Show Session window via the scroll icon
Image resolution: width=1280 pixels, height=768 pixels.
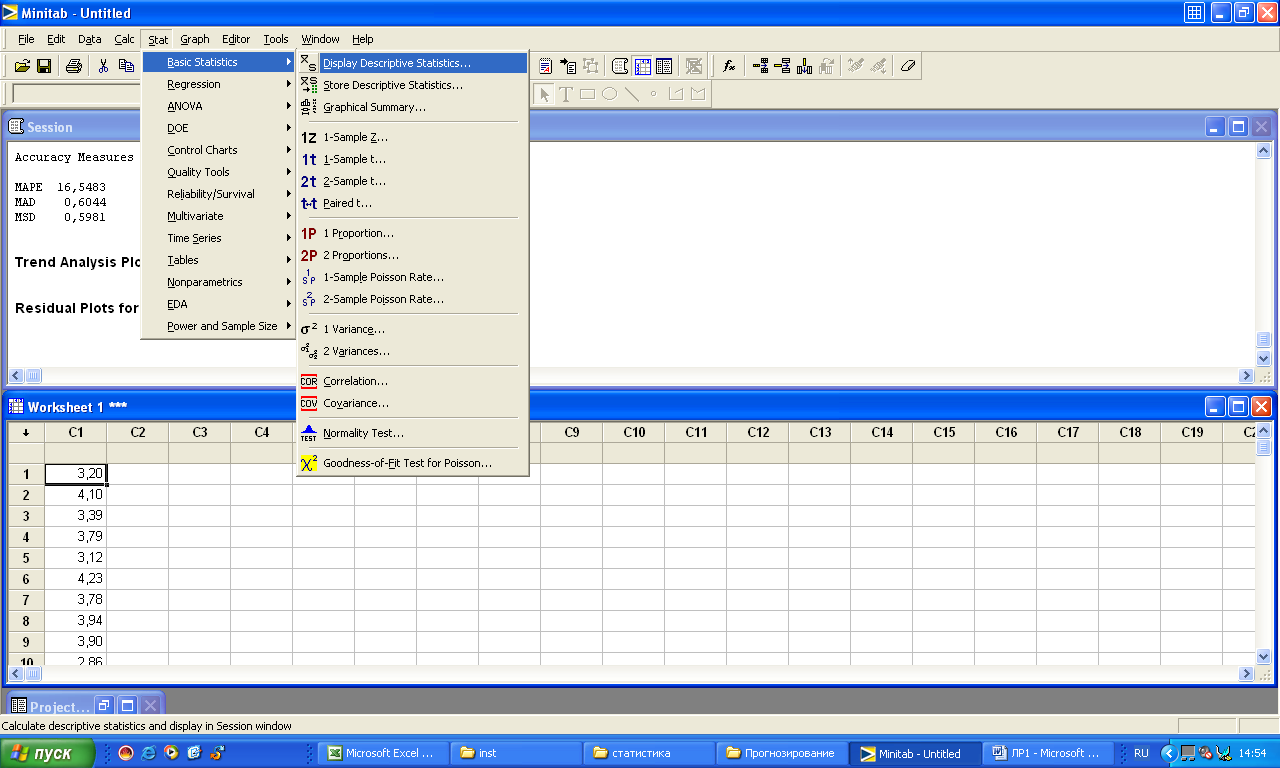pos(620,66)
